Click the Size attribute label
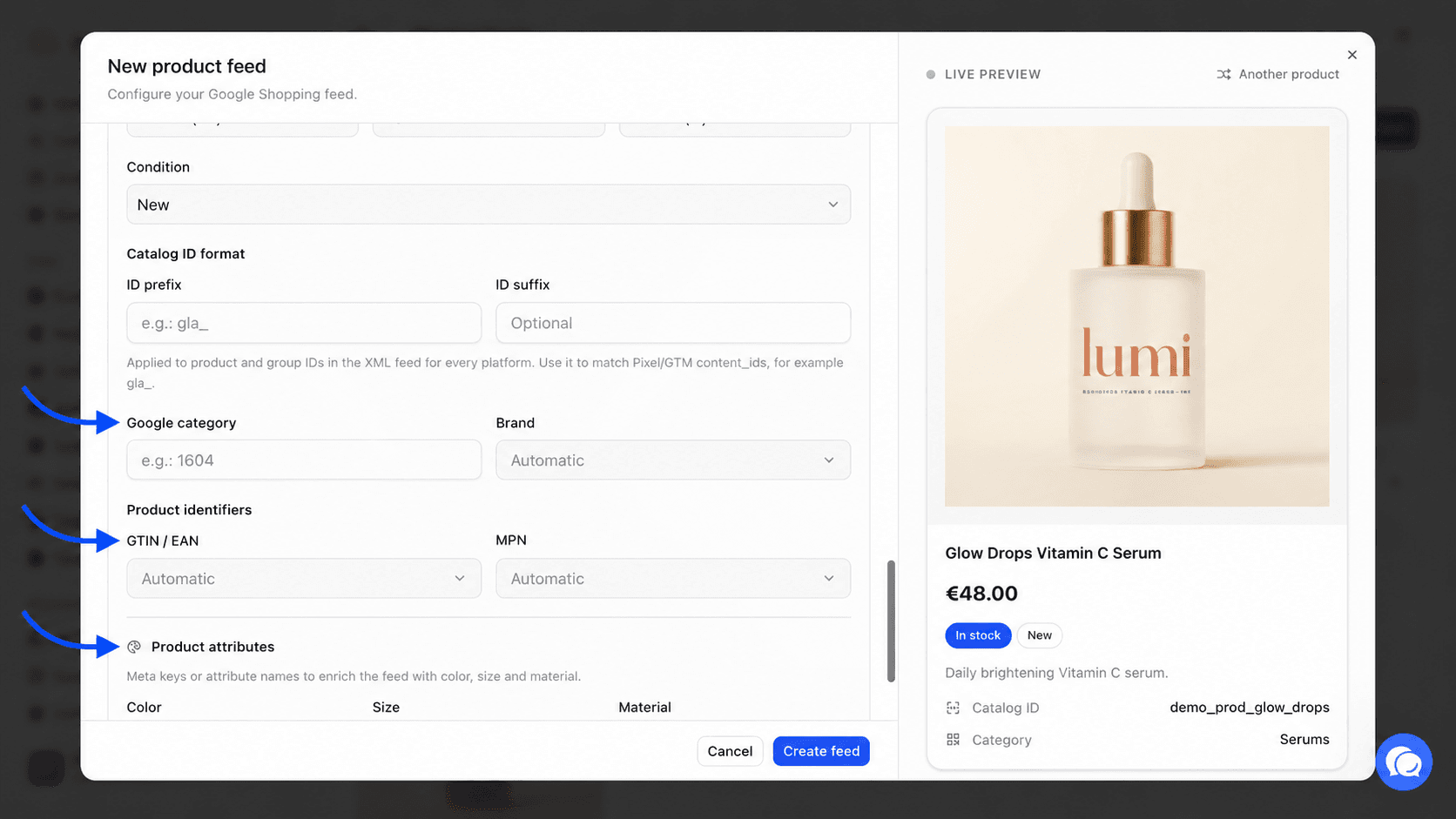The width and height of the screenshot is (1456, 819). click(x=386, y=708)
